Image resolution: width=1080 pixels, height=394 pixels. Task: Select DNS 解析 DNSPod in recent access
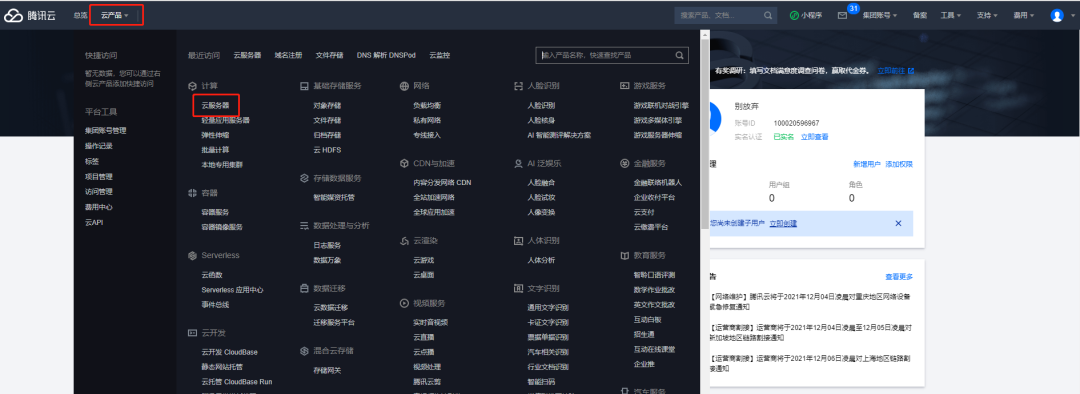coord(386,55)
